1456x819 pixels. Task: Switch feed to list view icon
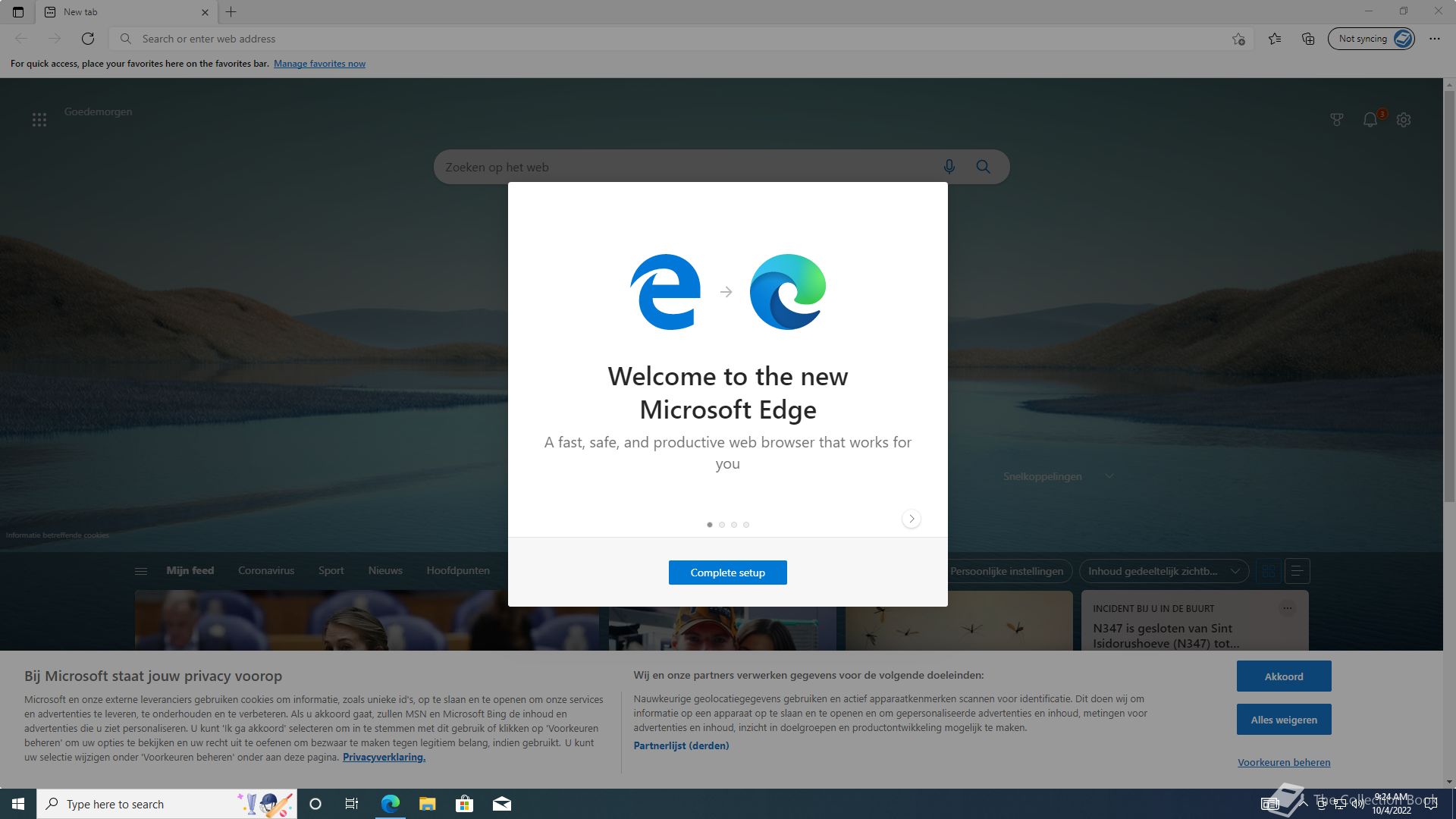[1297, 571]
